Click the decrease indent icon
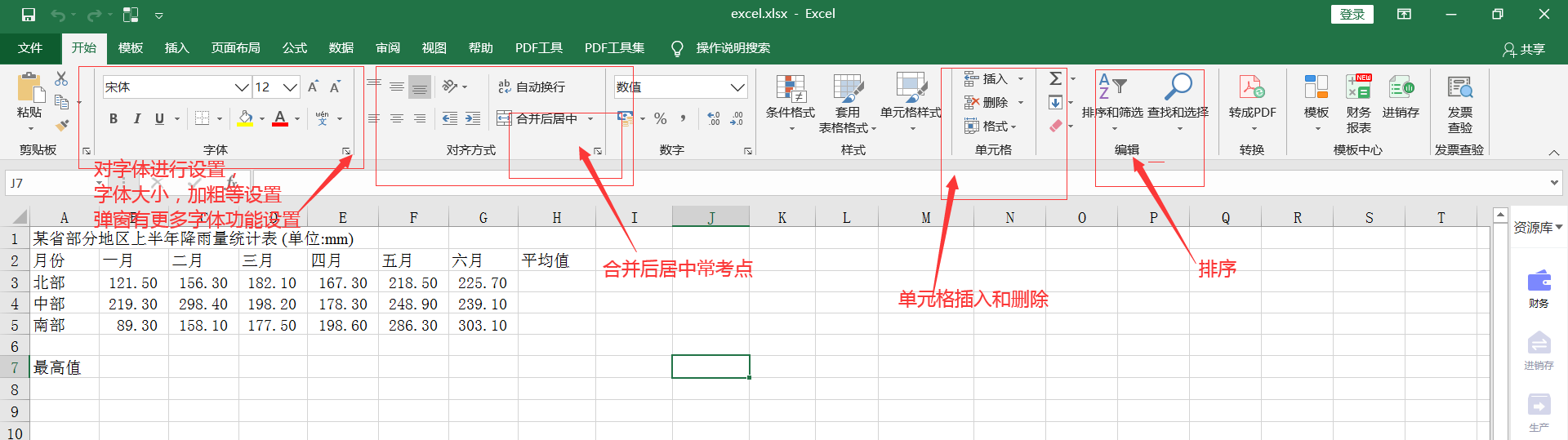The height and width of the screenshot is (440, 1568). tap(450, 118)
